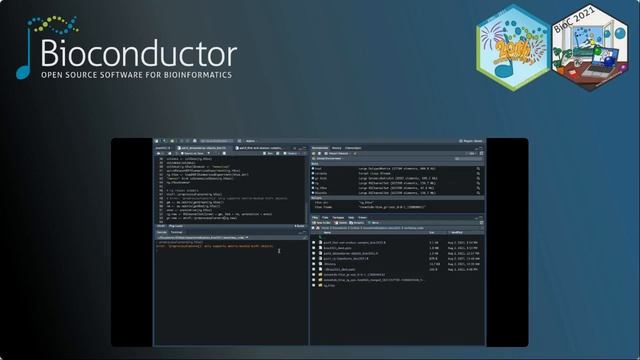Click the clear console broom icon
This screenshot has height=360, width=640.
click(305, 237)
